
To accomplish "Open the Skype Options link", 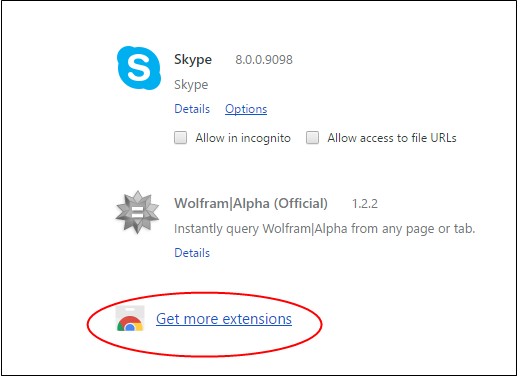I will pyautogui.click(x=246, y=109).
